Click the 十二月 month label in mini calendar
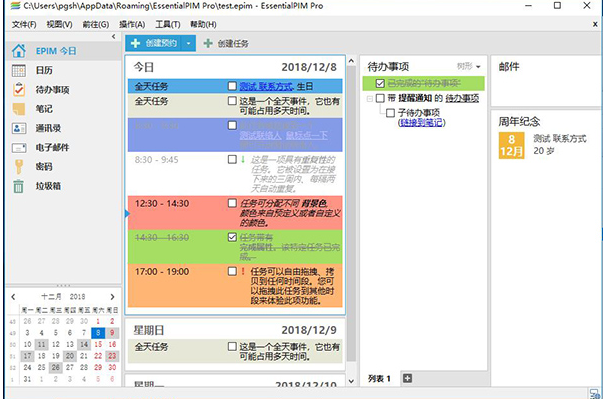Viewport: 605px width, 399px height. tap(51, 297)
